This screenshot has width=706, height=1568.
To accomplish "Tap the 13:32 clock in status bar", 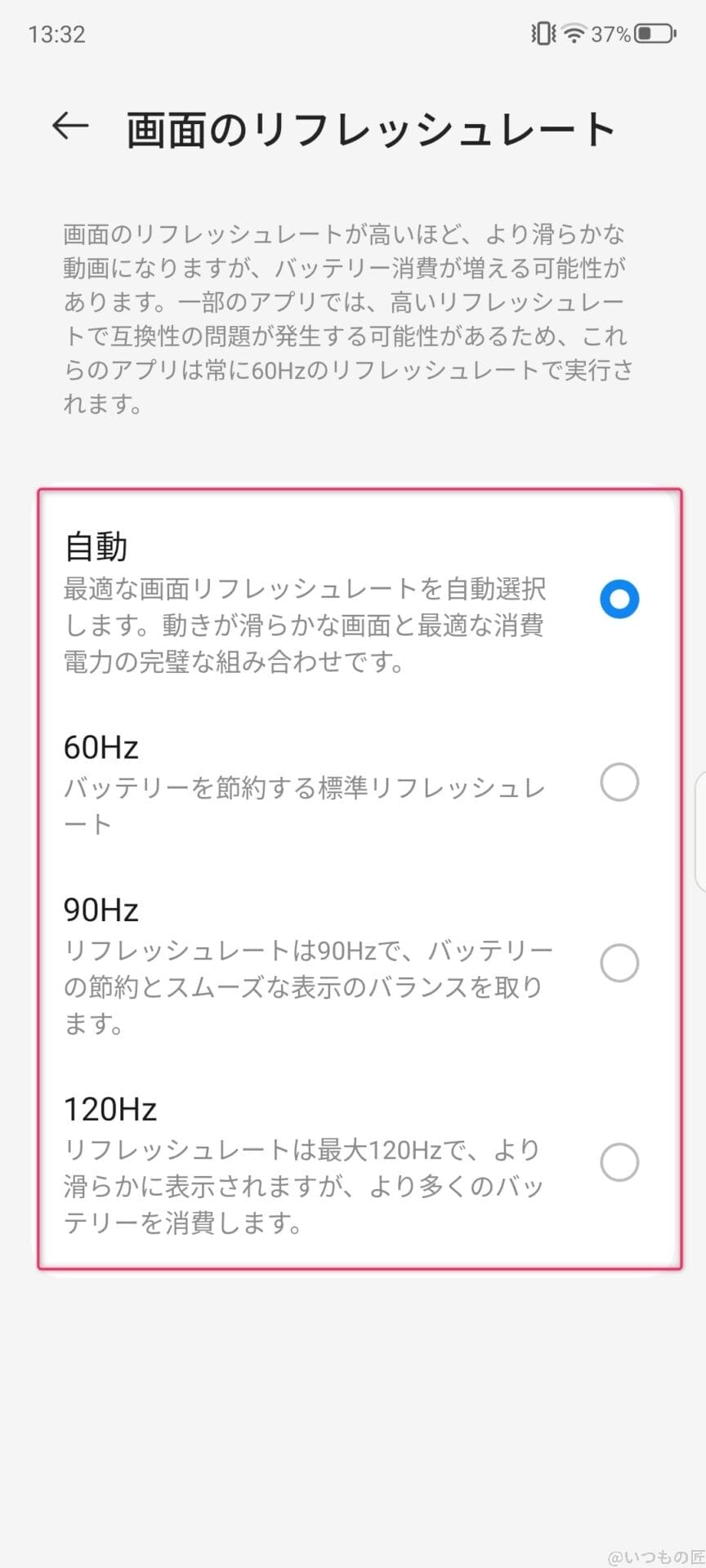I will (x=56, y=34).
